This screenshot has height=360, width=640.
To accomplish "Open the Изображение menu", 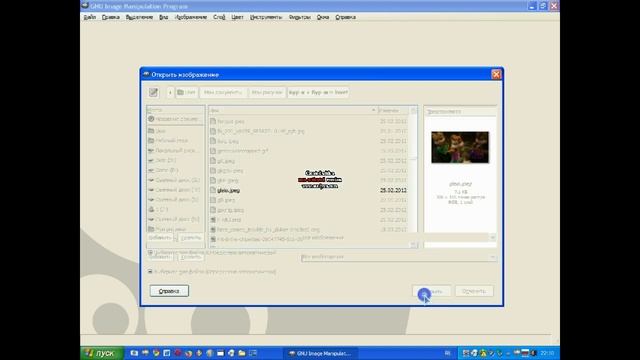I will (191, 17).
